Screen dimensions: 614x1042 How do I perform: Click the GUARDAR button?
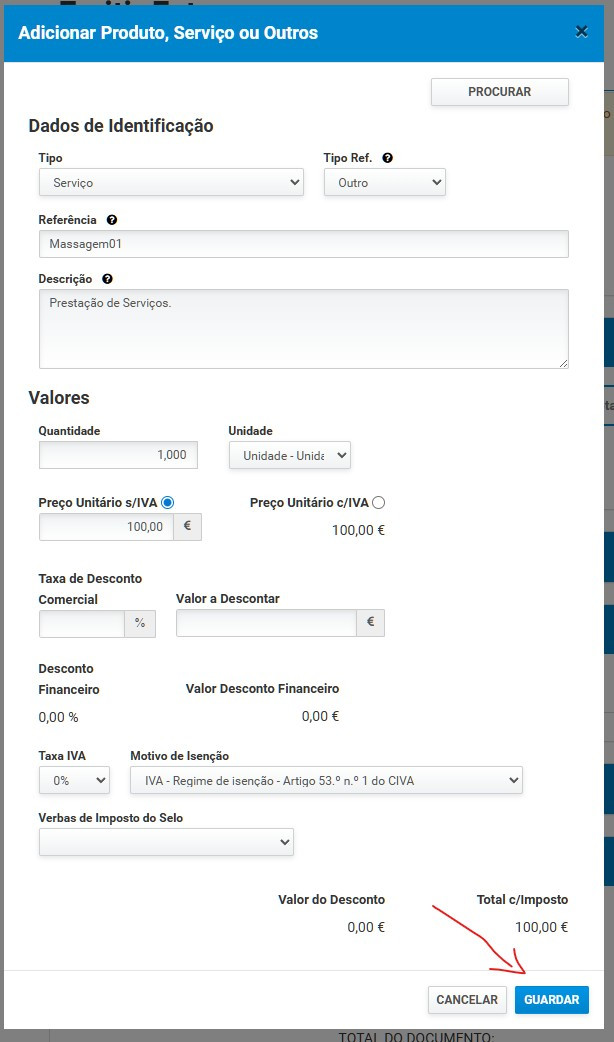552,1000
